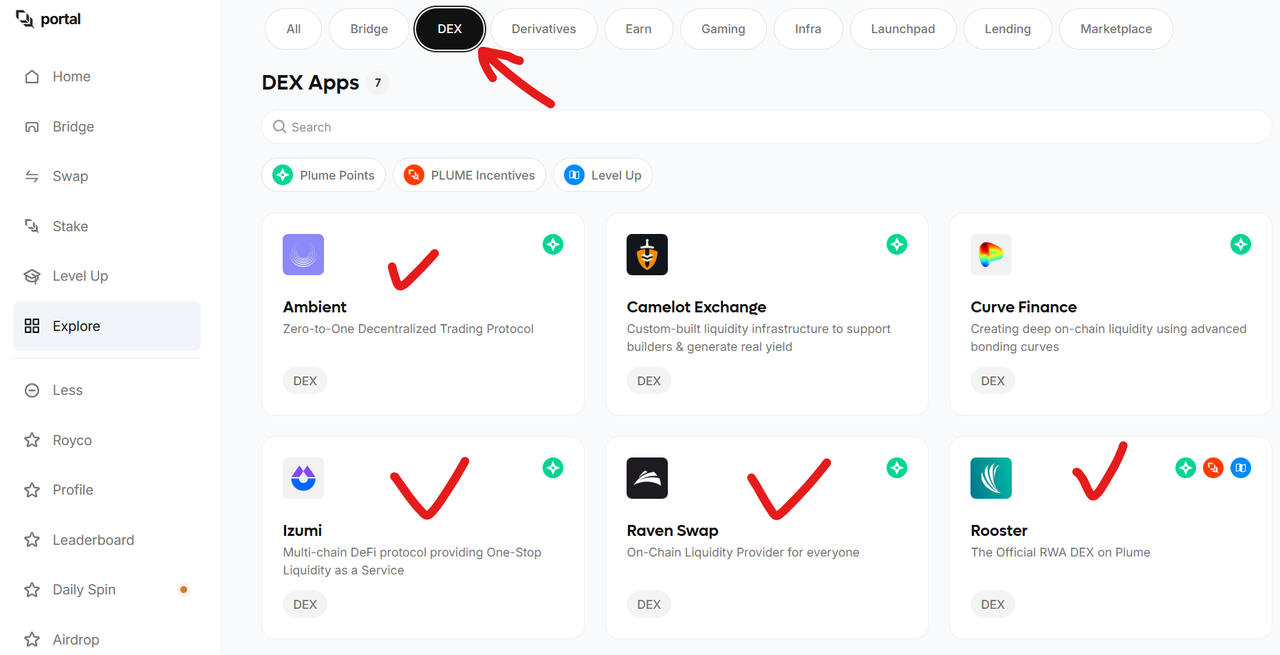This screenshot has height=655, width=1280.
Task: Open the Rooster app logo
Action: tap(991, 478)
